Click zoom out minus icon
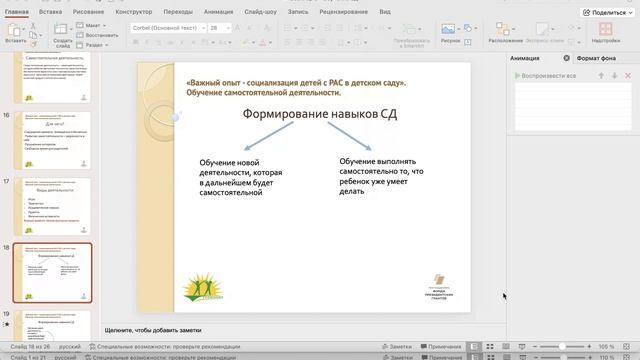Viewport: 640px width, 360px height. point(535,347)
